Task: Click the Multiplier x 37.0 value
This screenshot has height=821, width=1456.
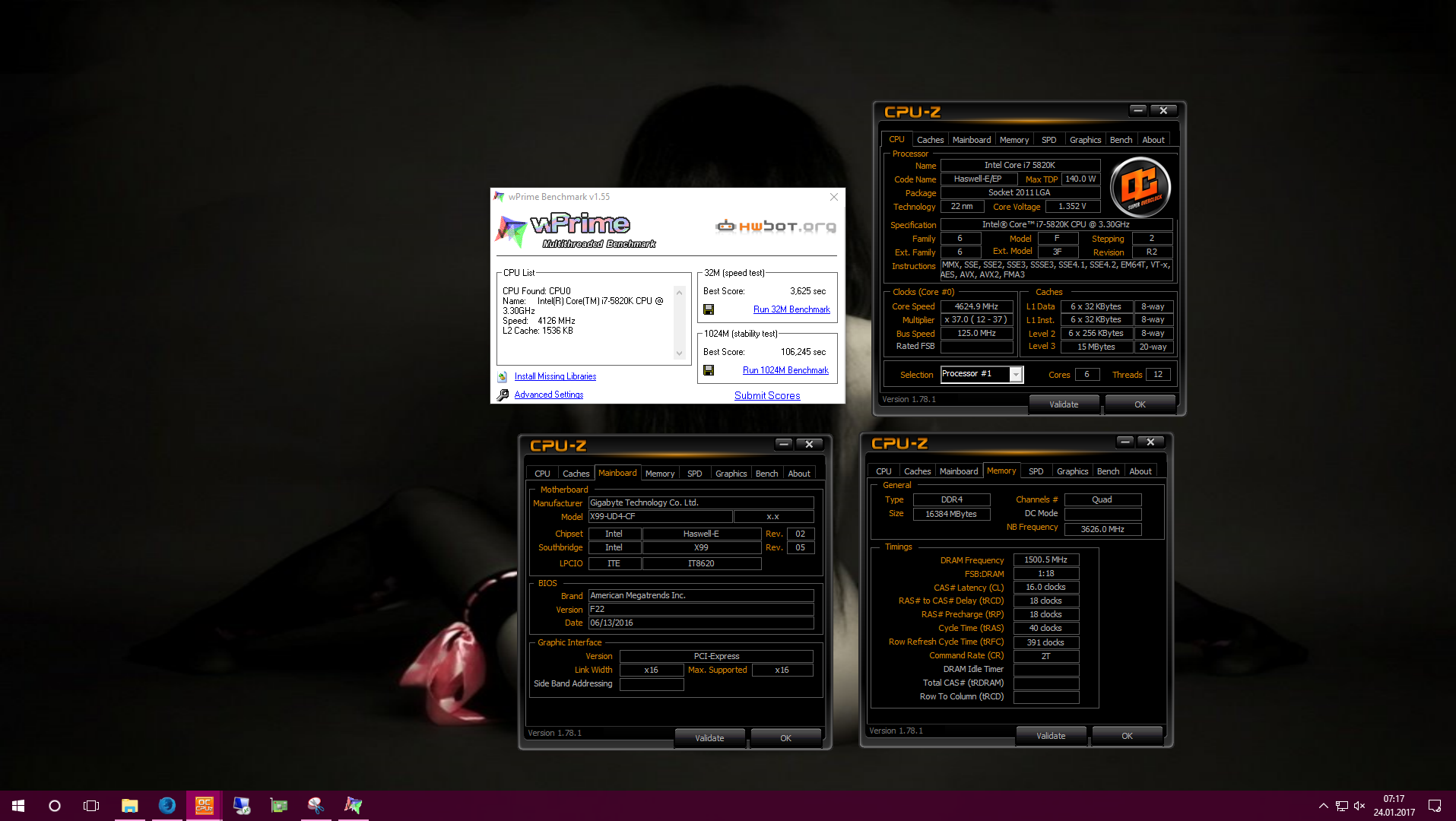Action: tap(976, 320)
